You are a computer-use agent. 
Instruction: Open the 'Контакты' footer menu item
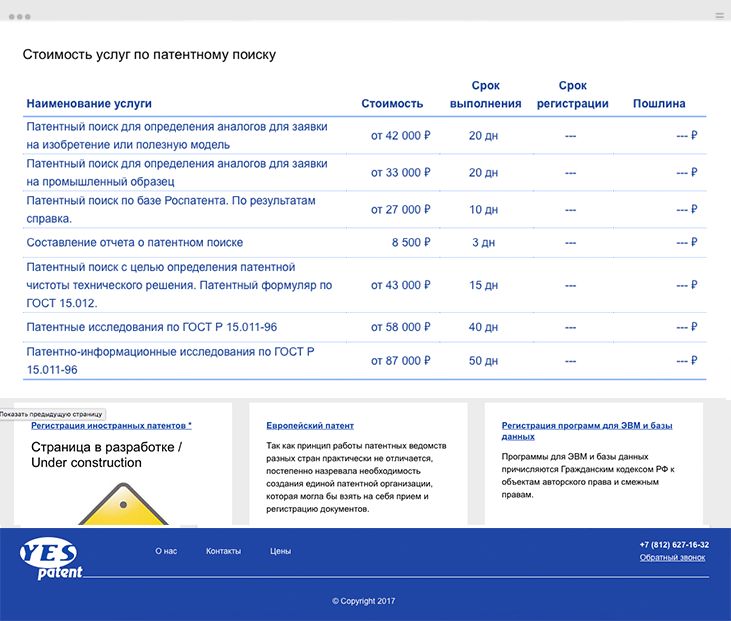(x=223, y=551)
